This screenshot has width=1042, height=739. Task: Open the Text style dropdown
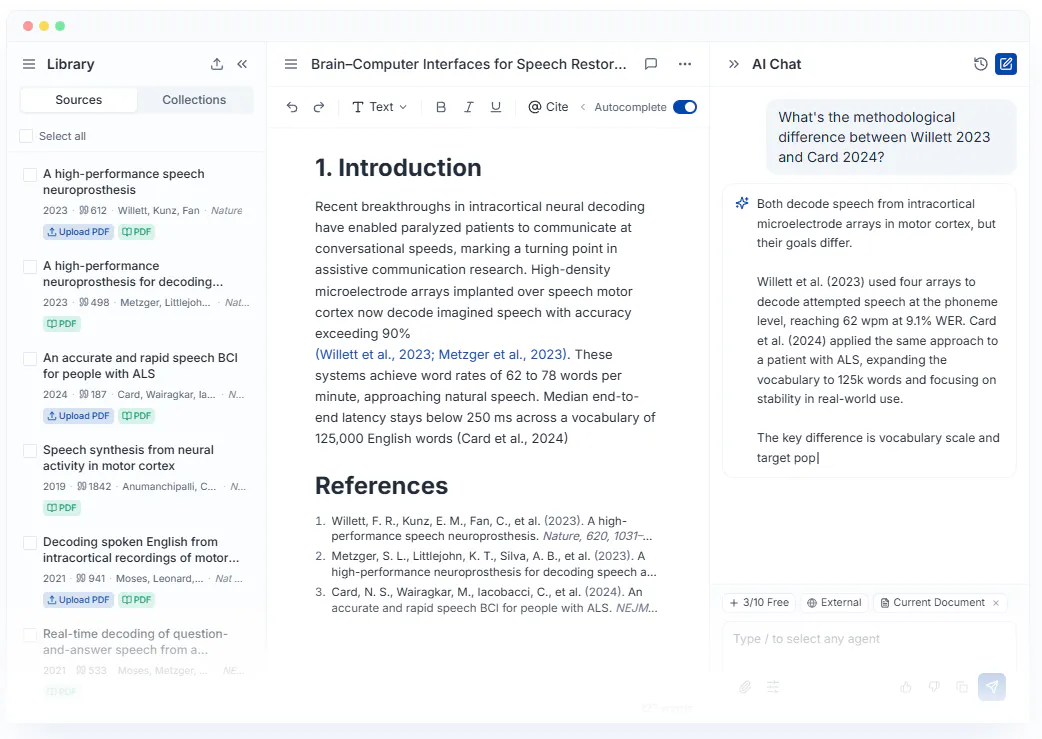(379, 107)
